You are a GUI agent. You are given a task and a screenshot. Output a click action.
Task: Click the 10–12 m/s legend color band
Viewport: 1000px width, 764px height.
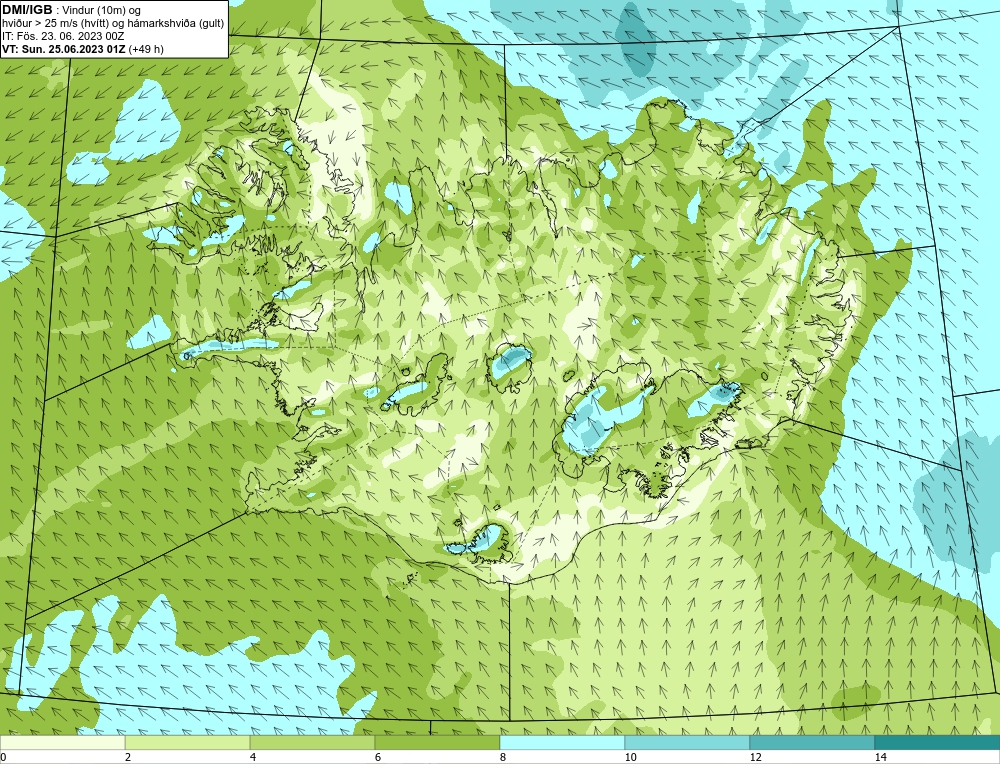[688, 742]
